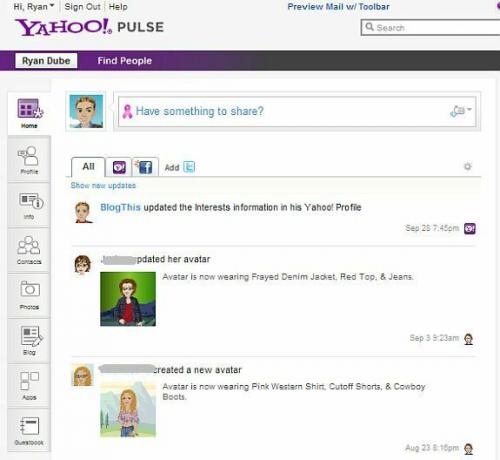Open the denim jacket avatar image
The height and width of the screenshot is (460, 500).
click(128, 299)
